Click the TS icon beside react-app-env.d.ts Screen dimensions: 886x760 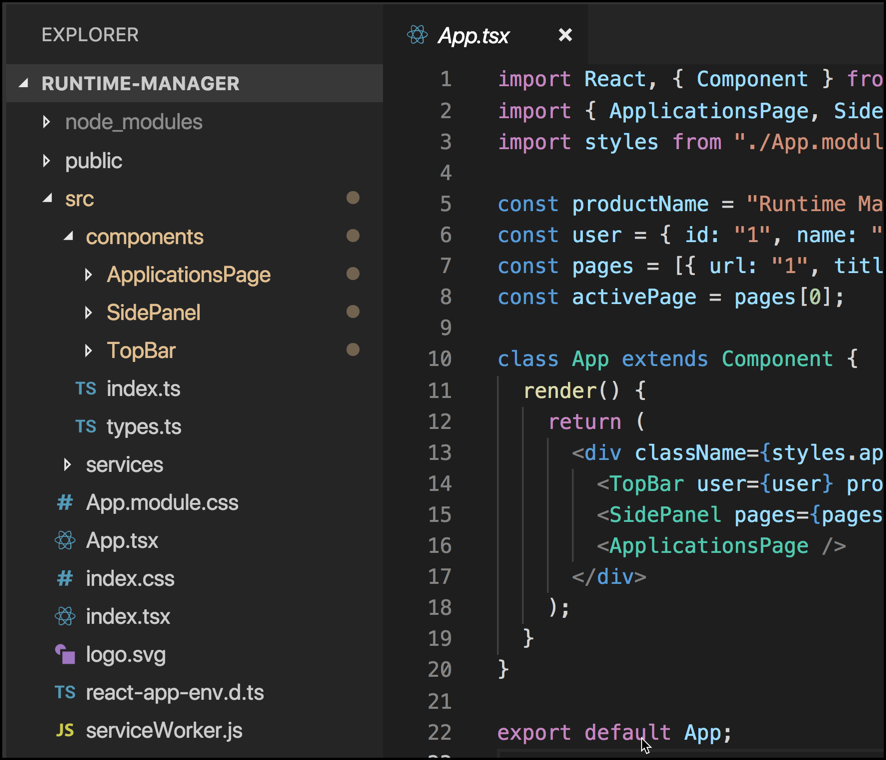tap(65, 693)
